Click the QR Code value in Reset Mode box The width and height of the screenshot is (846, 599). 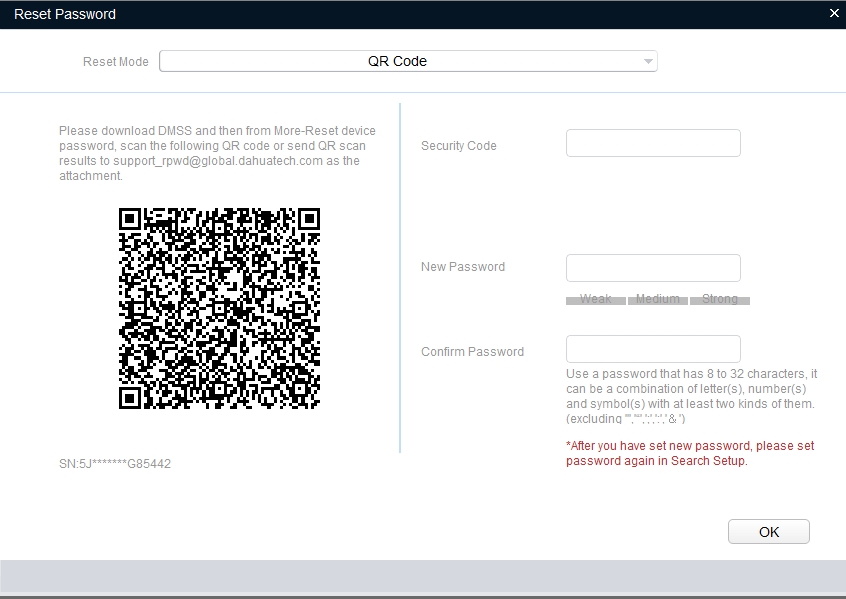[x=397, y=61]
